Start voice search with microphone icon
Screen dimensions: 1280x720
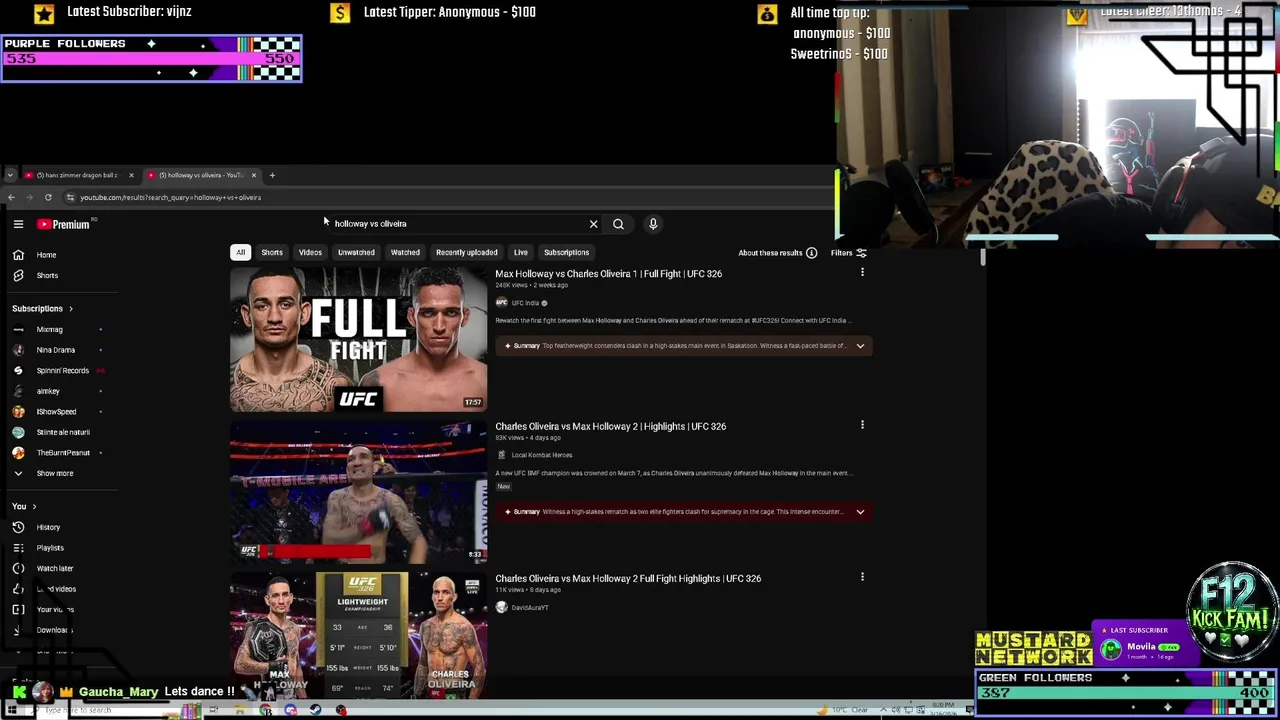coord(653,224)
